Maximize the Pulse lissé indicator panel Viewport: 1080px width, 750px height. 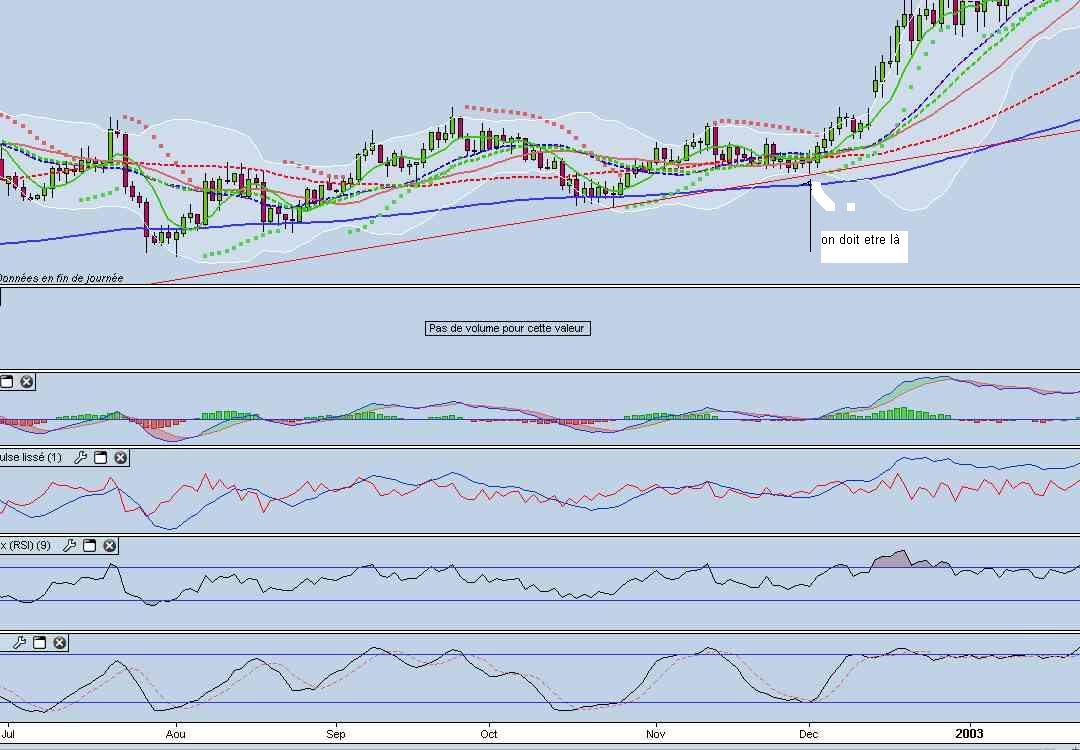100,458
